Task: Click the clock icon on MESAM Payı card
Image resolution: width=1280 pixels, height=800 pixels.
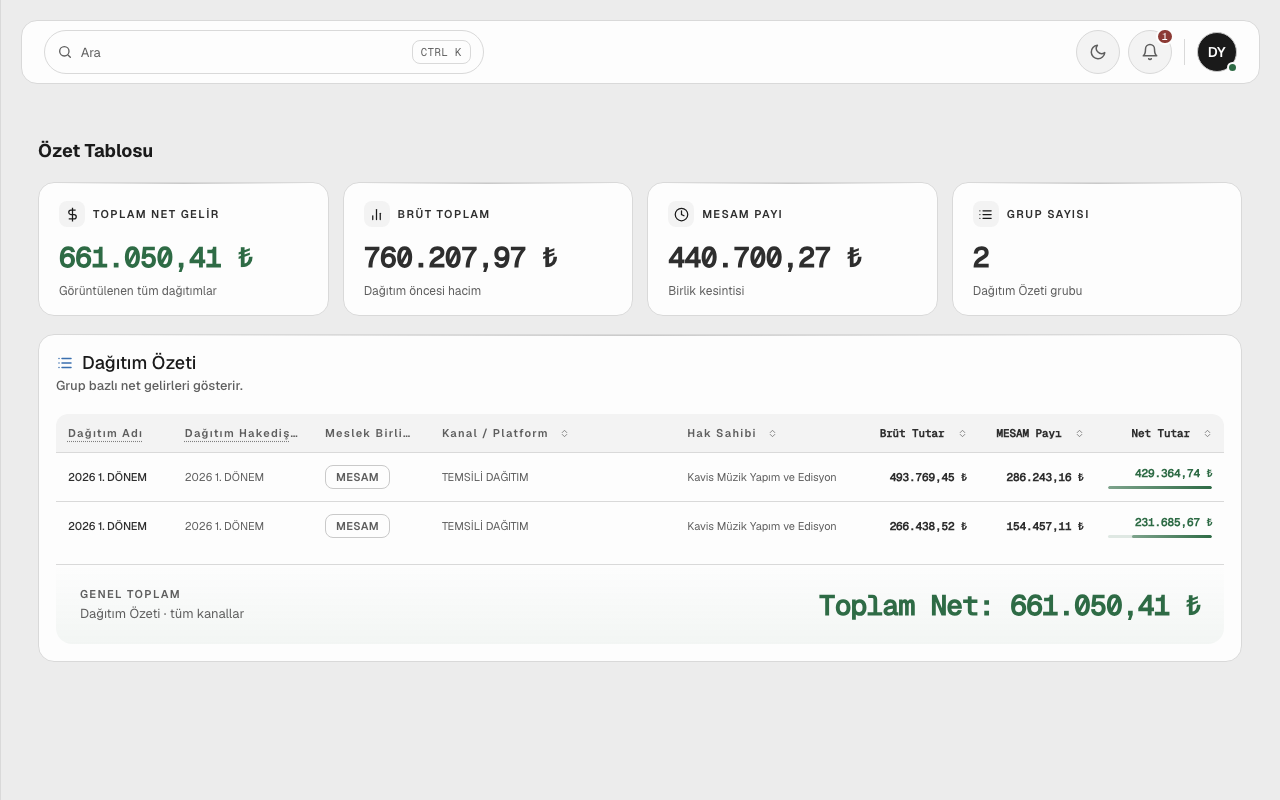Action: coord(681,214)
